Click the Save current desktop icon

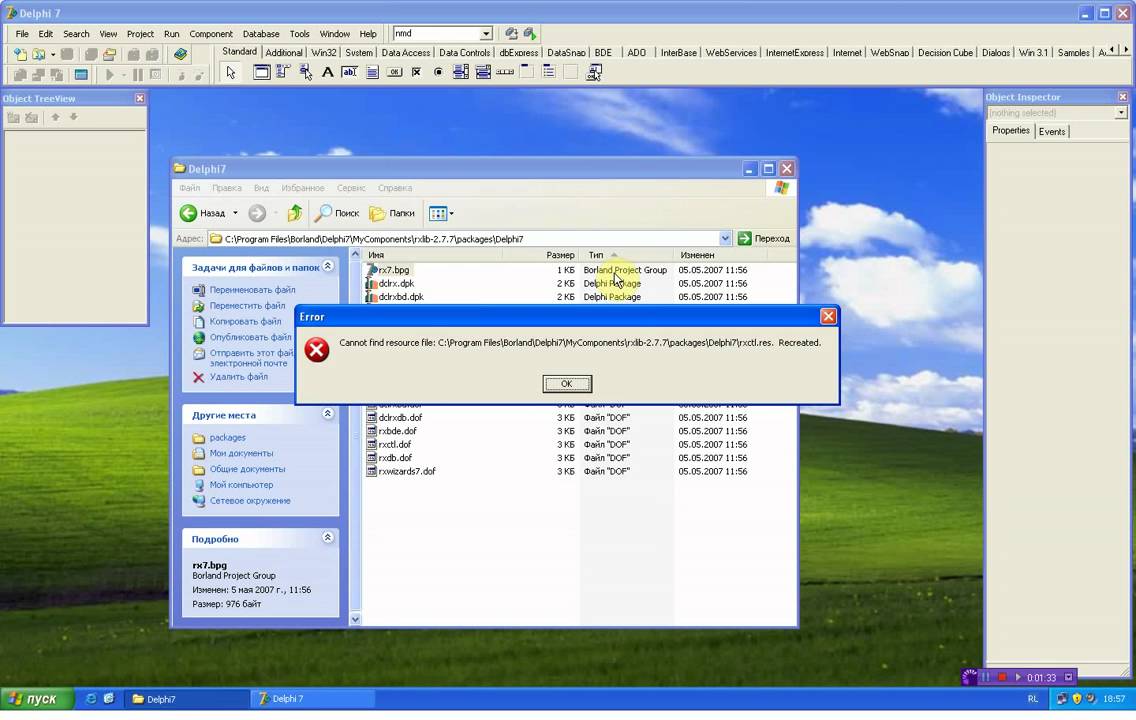tap(511, 33)
